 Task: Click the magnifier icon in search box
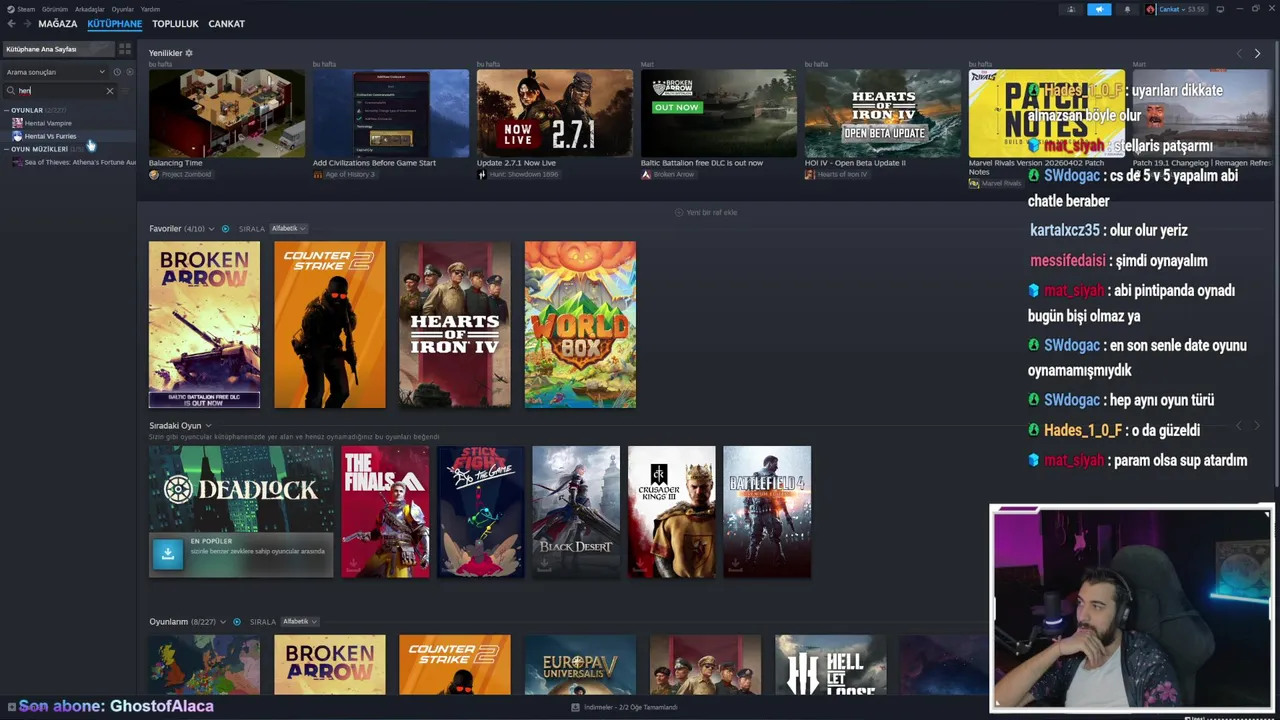point(11,91)
